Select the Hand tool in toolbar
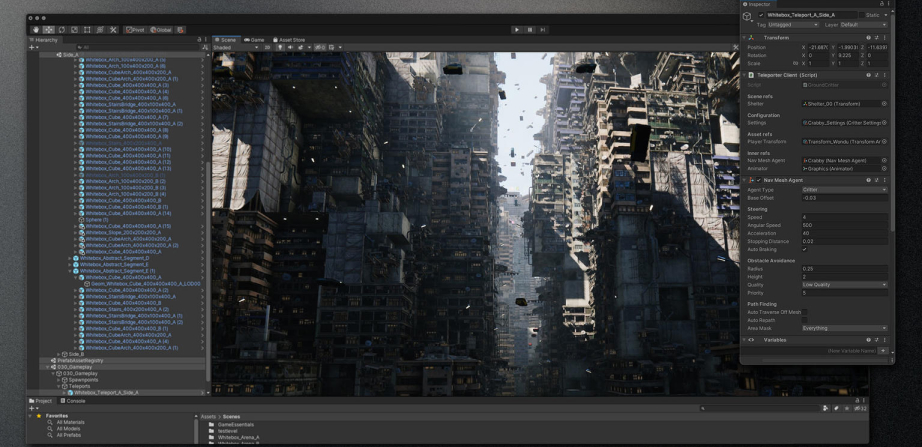 (36, 29)
